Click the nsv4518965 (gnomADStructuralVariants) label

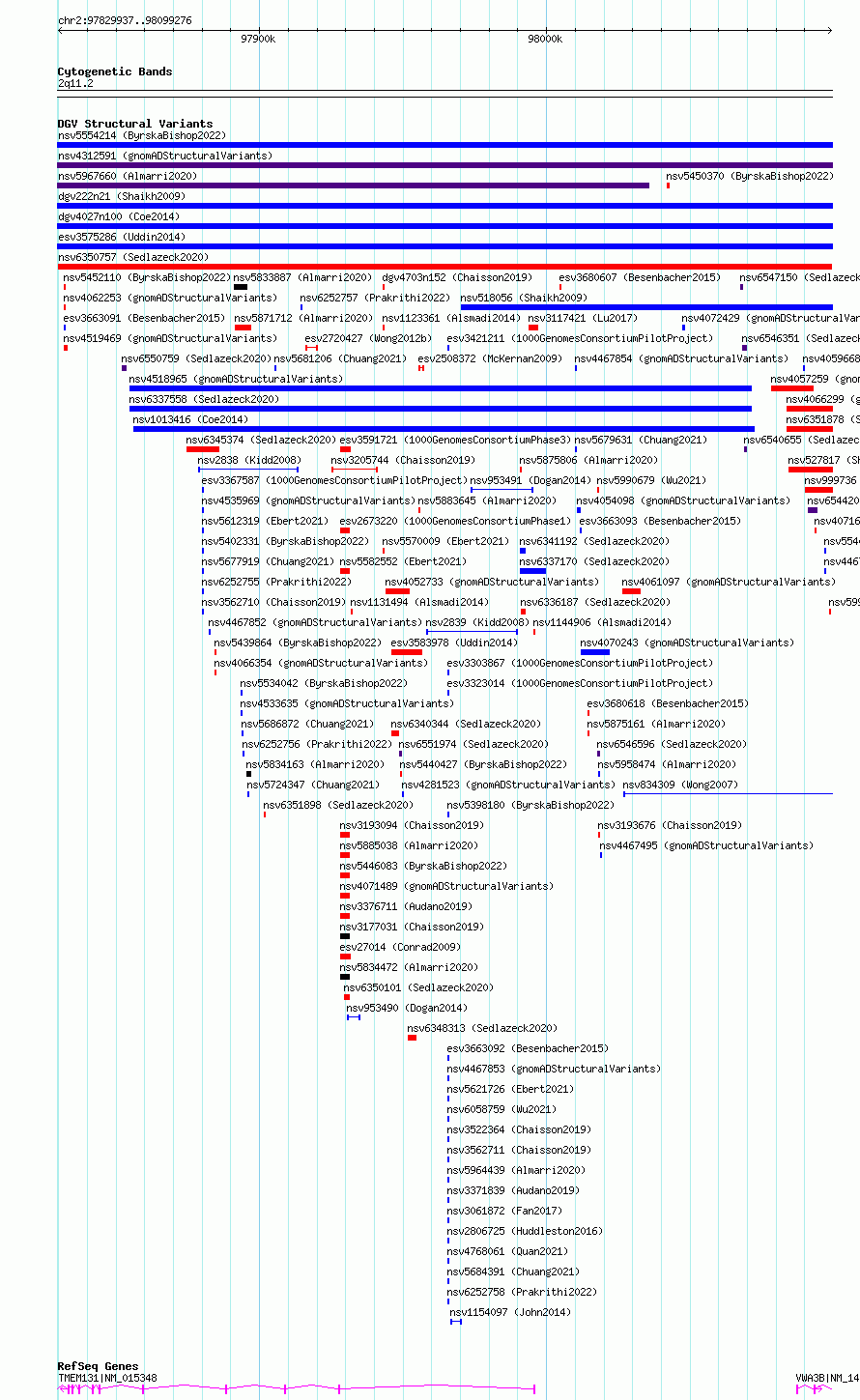[236, 380]
